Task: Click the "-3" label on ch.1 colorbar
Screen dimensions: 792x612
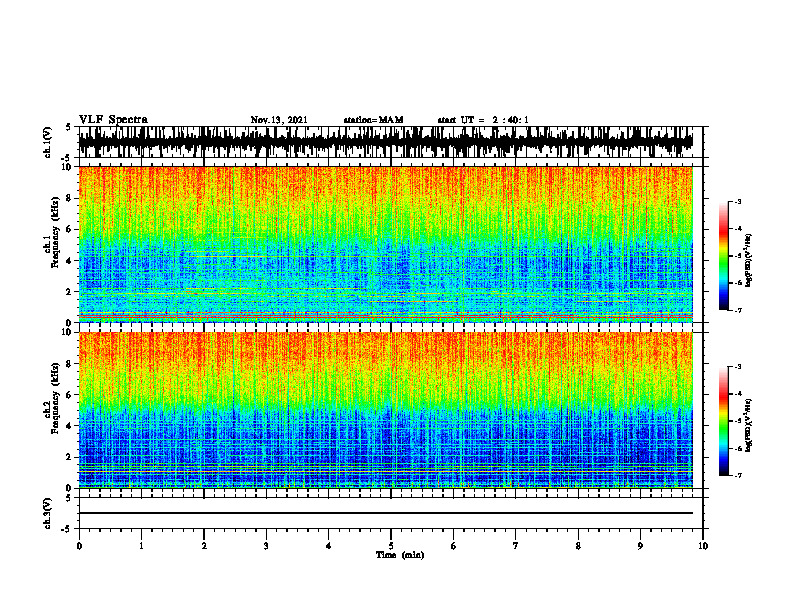Action: coord(738,202)
